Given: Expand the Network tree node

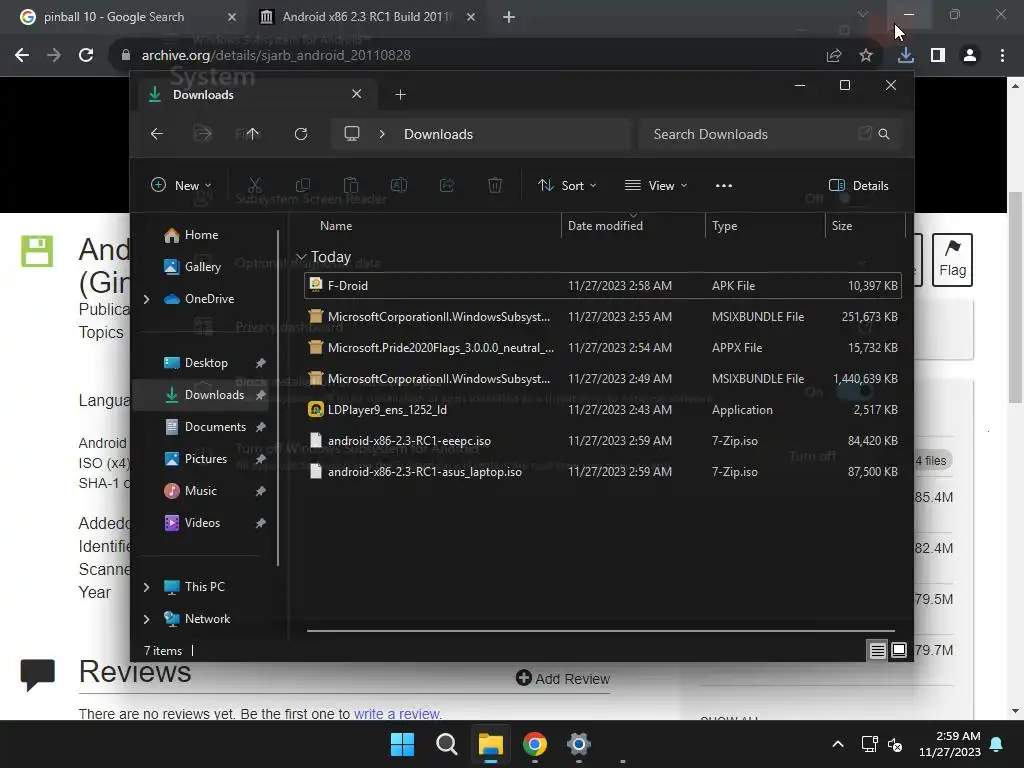Looking at the screenshot, I should [x=146, y=618].
